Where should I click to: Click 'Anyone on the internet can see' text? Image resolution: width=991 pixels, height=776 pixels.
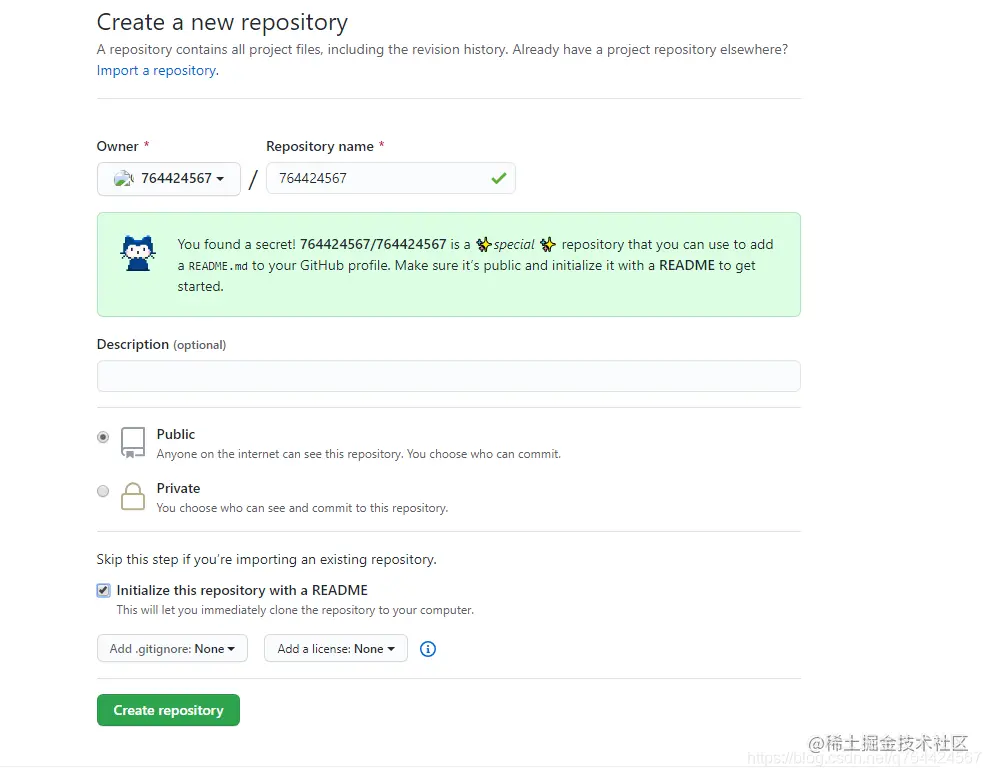pos(358,454)
